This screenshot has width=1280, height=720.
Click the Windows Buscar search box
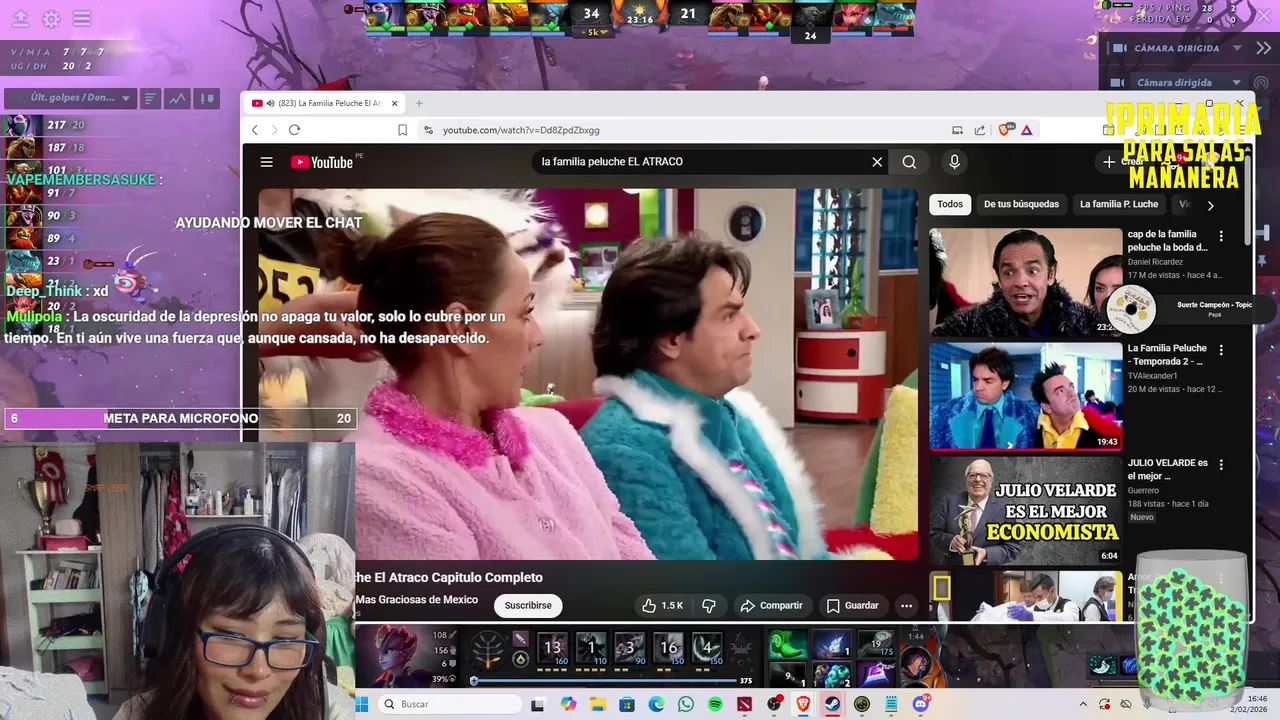tap(449, 704)
